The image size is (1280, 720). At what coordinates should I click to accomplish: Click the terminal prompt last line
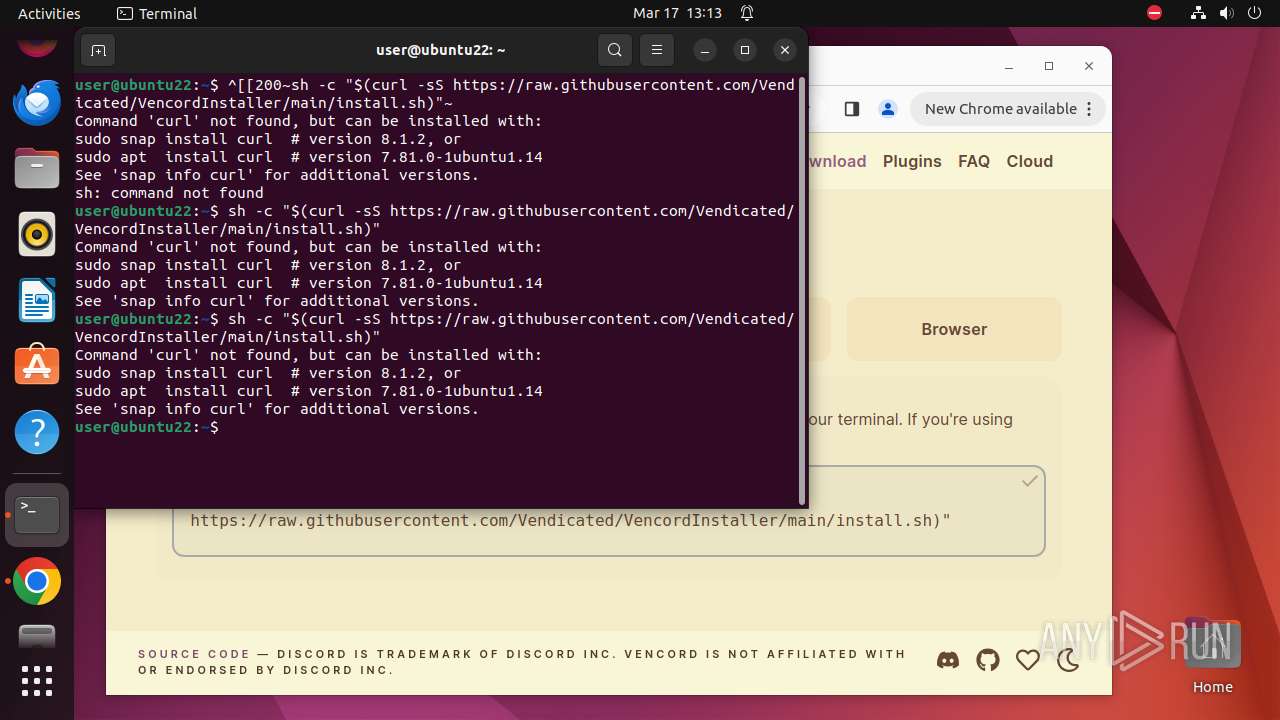pyautogui.click(x=147, y=427)
